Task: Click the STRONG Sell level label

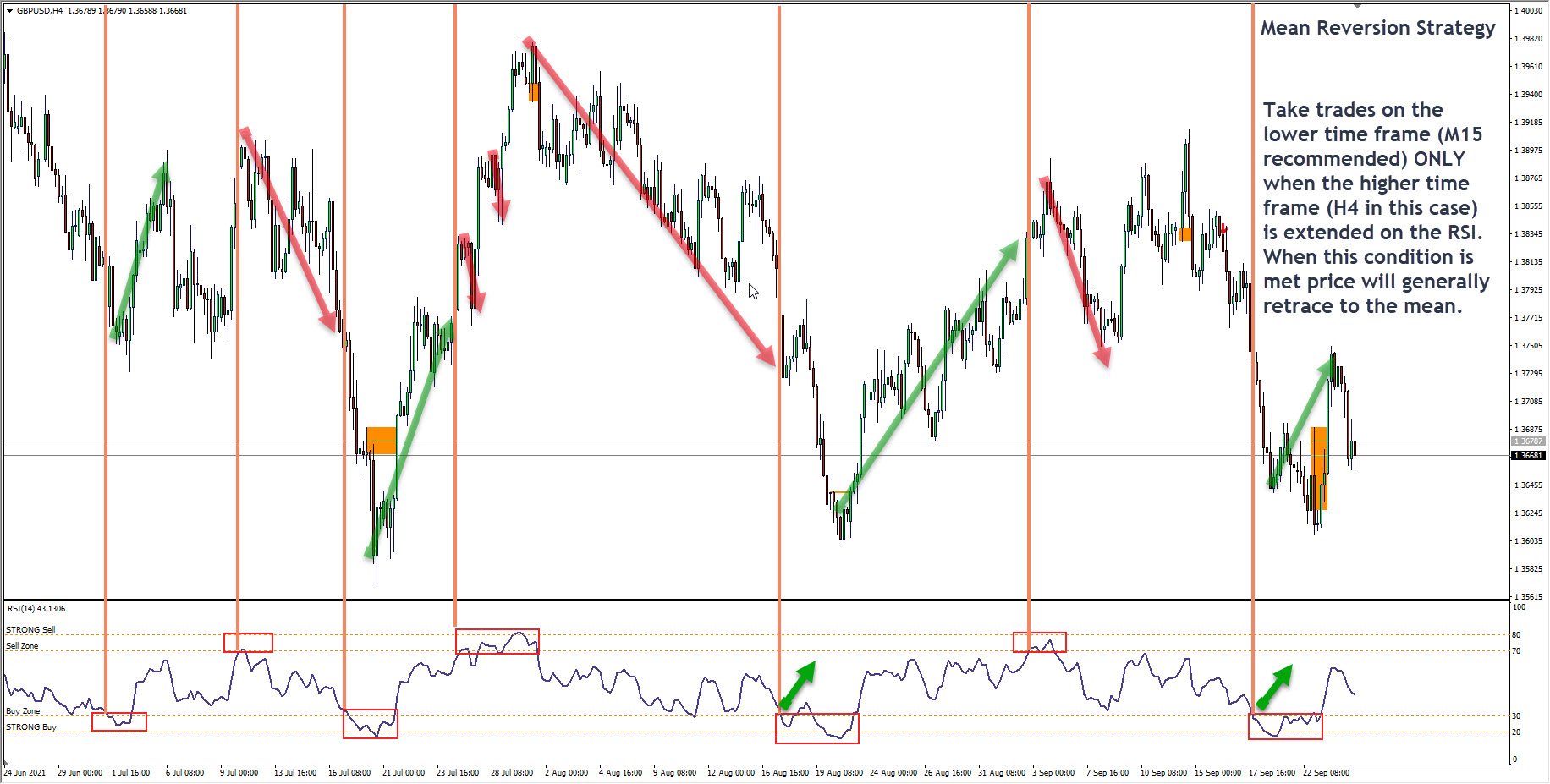Action: (x=30, y=629)
